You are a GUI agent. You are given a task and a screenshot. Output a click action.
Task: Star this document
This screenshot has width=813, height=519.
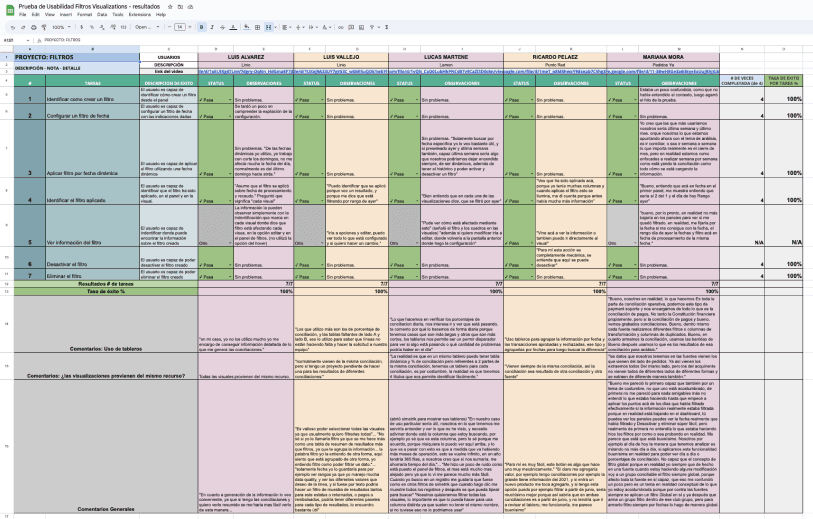coord(170,7)
